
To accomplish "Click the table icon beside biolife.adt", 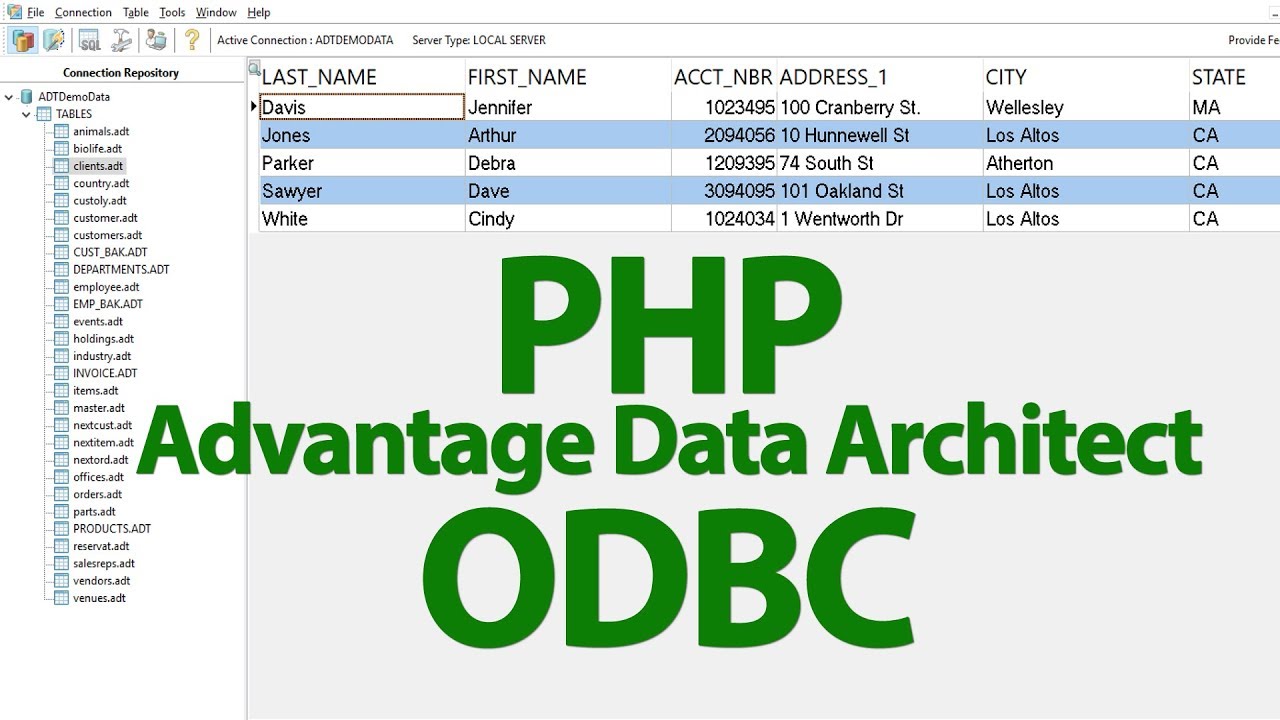I will click(62, 148).
